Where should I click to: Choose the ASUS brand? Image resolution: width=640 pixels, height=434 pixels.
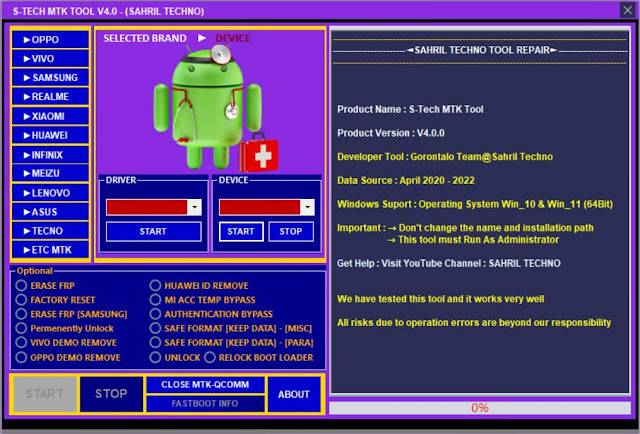pos(50,212)
